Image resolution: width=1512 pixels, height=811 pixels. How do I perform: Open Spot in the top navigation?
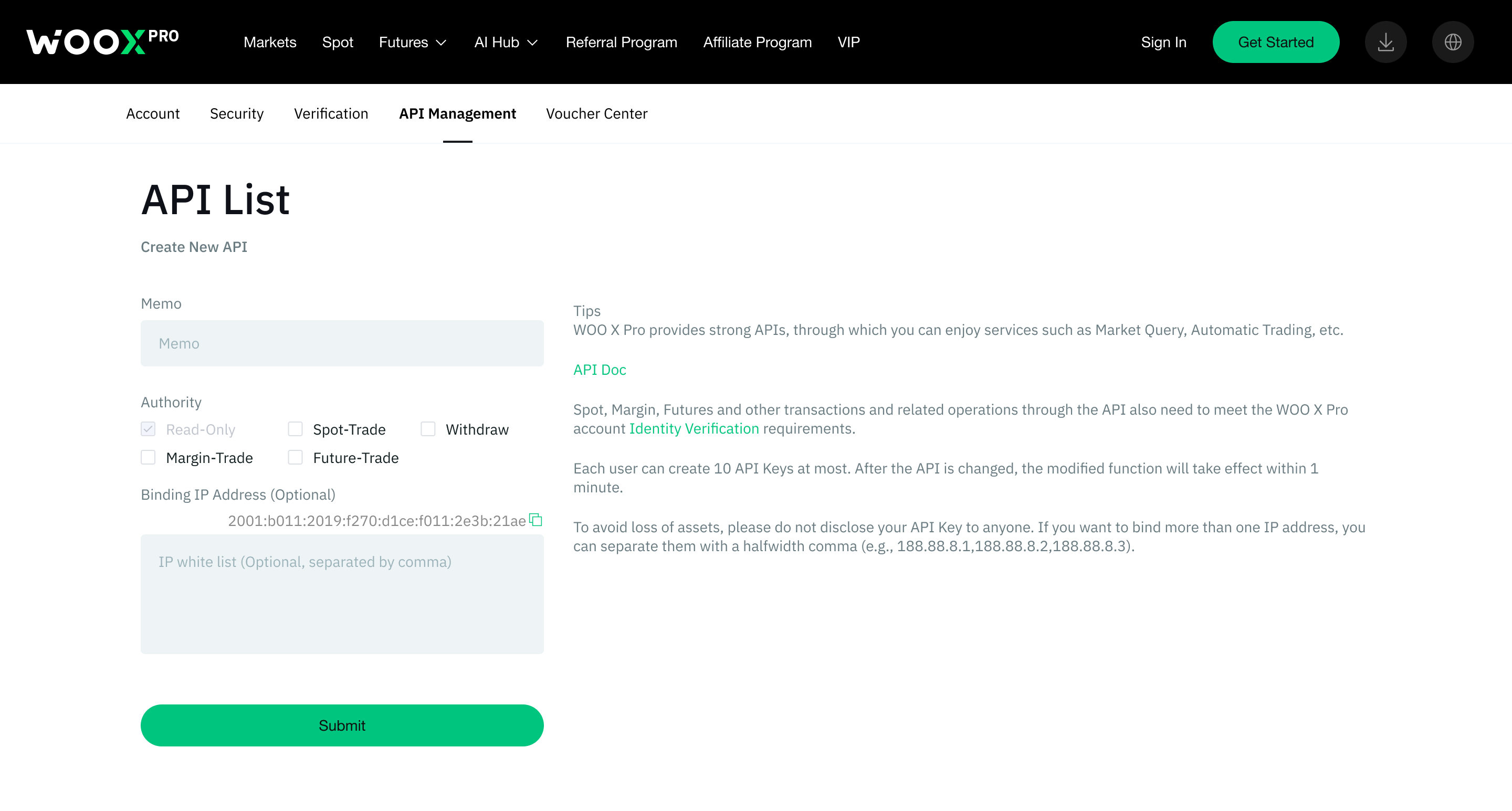[338, 42]
